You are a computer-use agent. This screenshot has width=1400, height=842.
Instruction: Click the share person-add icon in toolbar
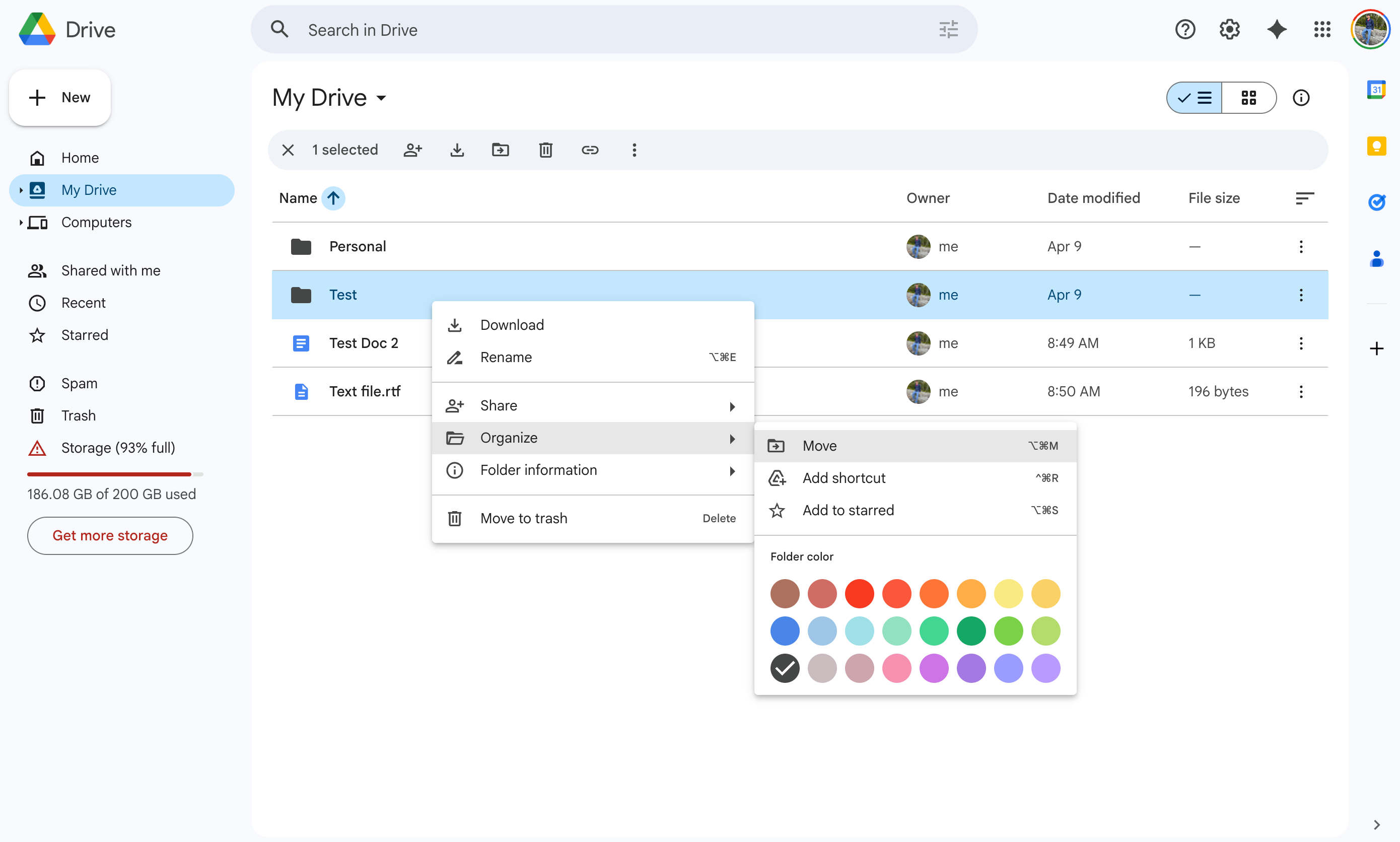(413, 150)
